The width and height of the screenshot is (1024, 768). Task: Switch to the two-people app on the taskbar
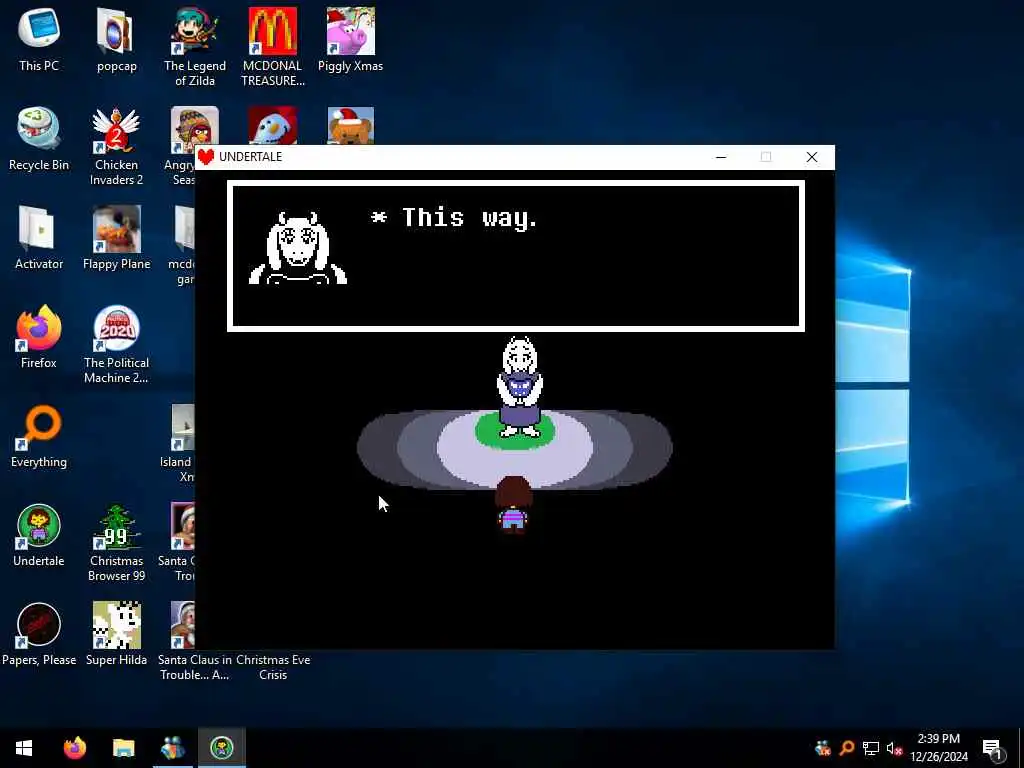(172, 748)
